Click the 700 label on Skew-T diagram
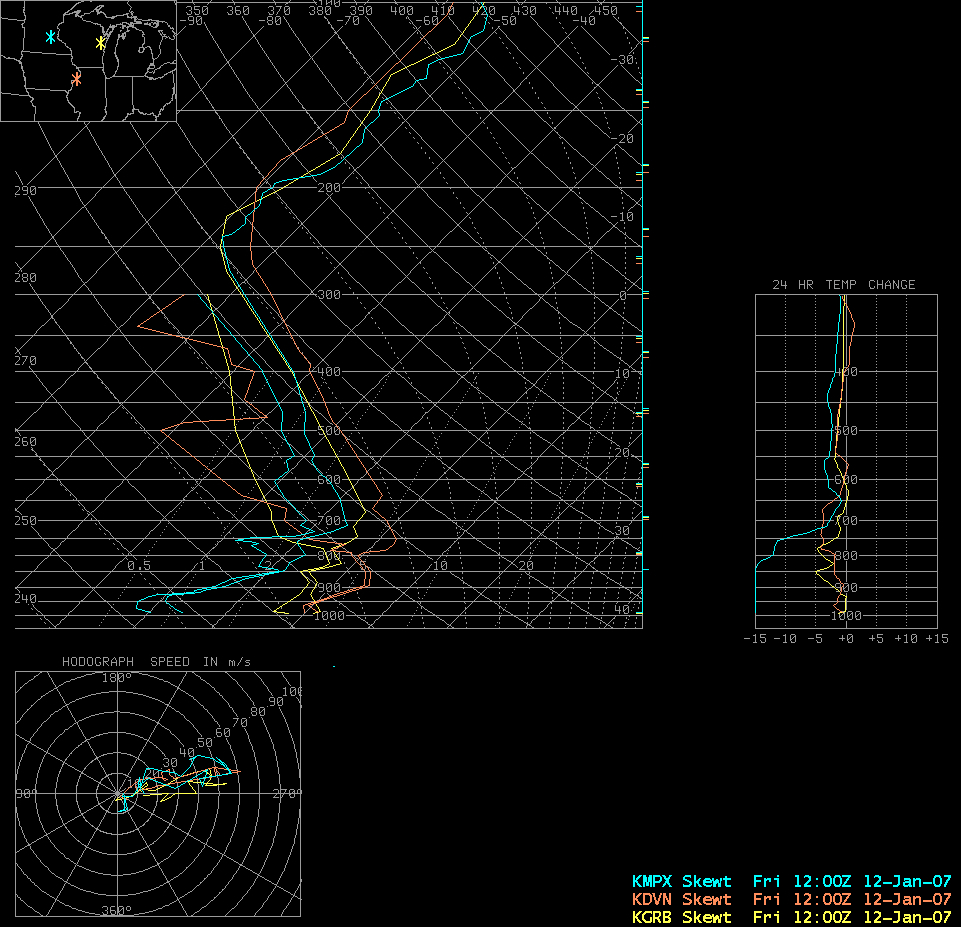The image size is (961, 927). 329,521
